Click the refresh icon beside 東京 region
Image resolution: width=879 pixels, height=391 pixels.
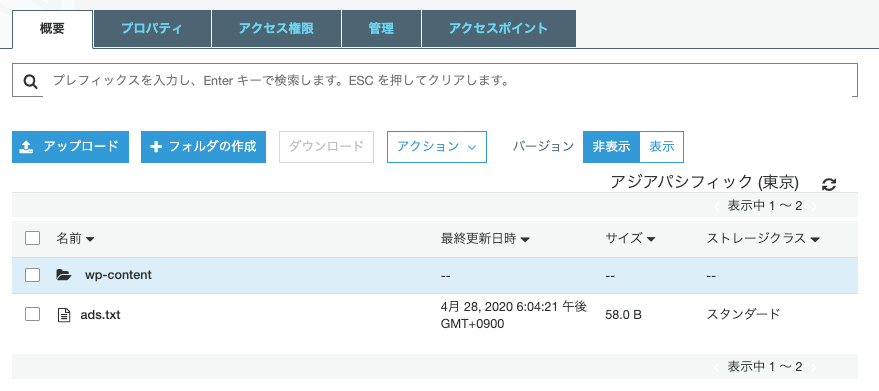[829, 185]
